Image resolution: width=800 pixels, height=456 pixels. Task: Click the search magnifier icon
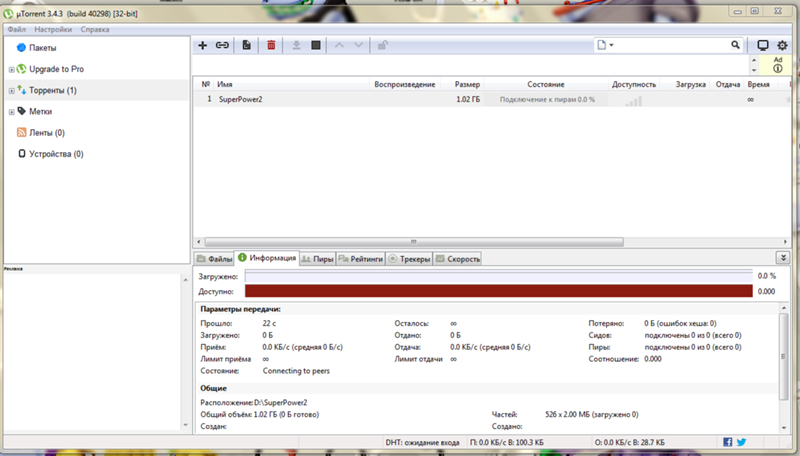pyautogui.click(x=735, y=45)
